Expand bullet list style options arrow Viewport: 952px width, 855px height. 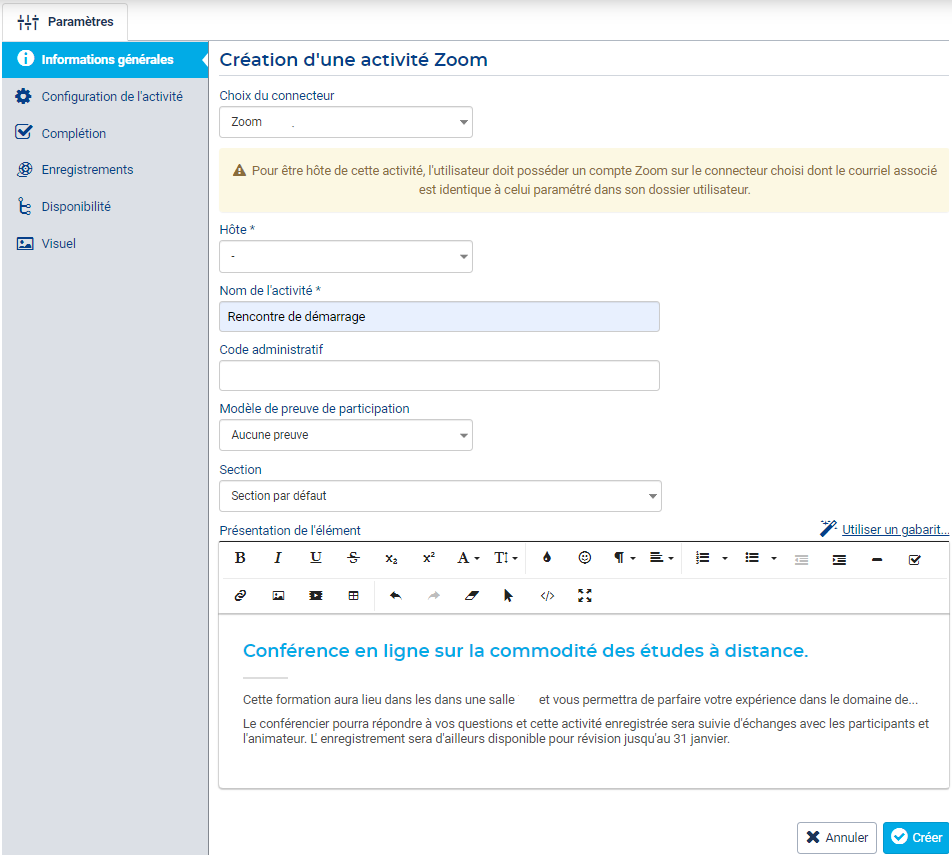pyautogui.click(x=774, y=558)
